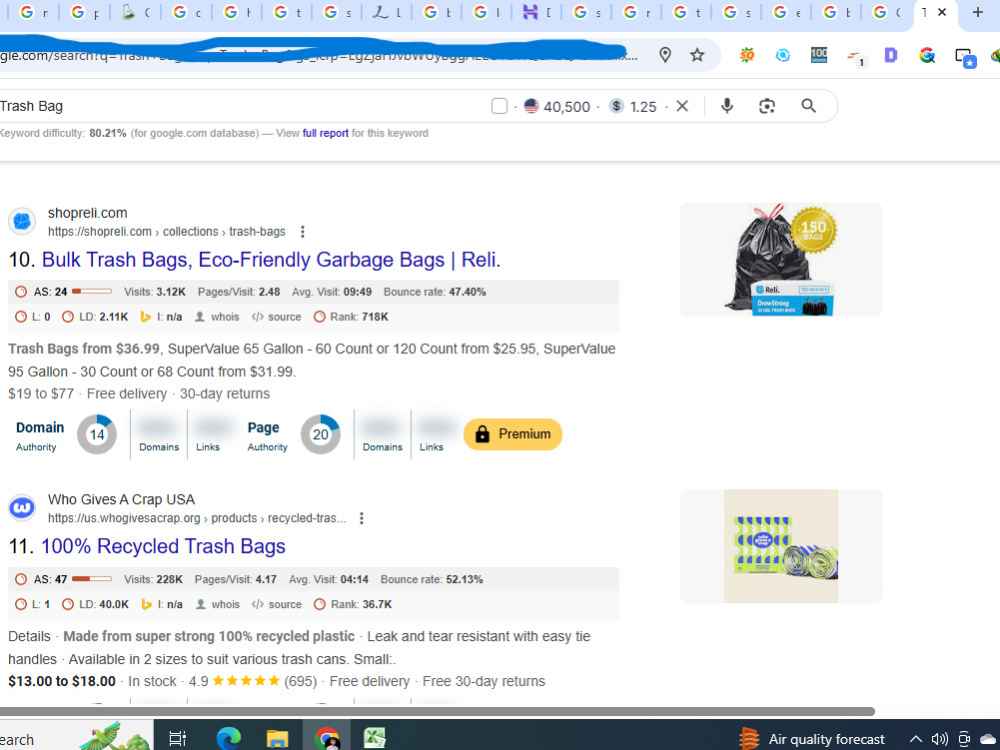Click the US flag volume indicator
The width and height of the screenshot is (1000, 750).
(531, 106)
